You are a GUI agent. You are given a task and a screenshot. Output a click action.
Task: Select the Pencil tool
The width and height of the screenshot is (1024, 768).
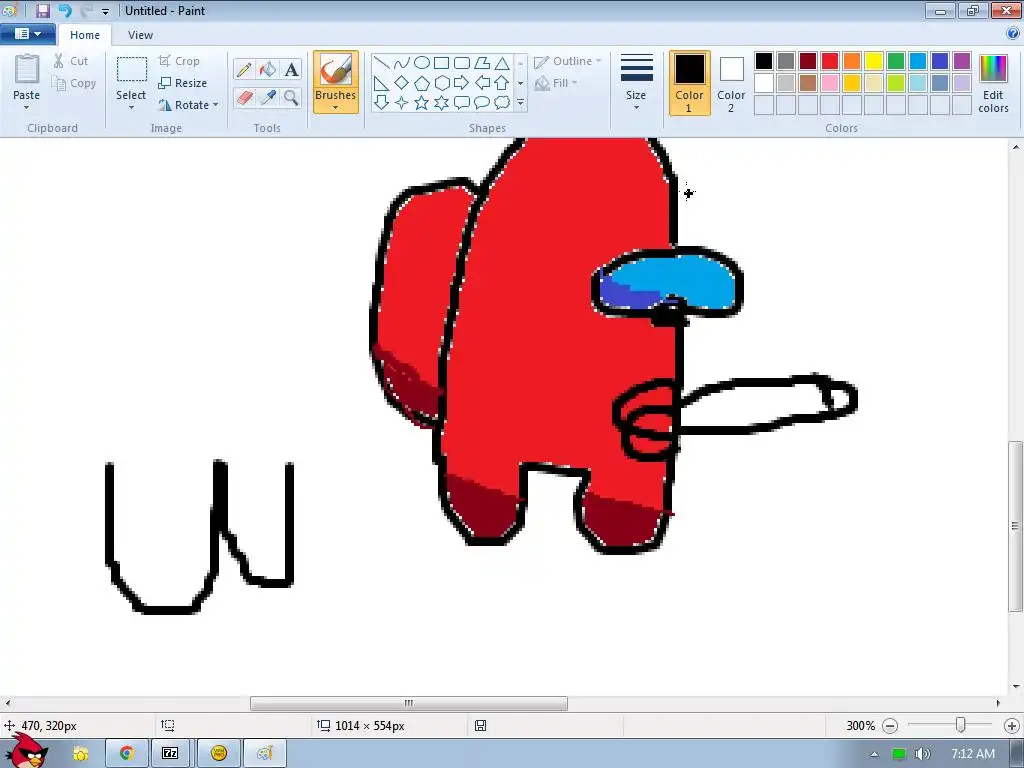click(244, 69)
